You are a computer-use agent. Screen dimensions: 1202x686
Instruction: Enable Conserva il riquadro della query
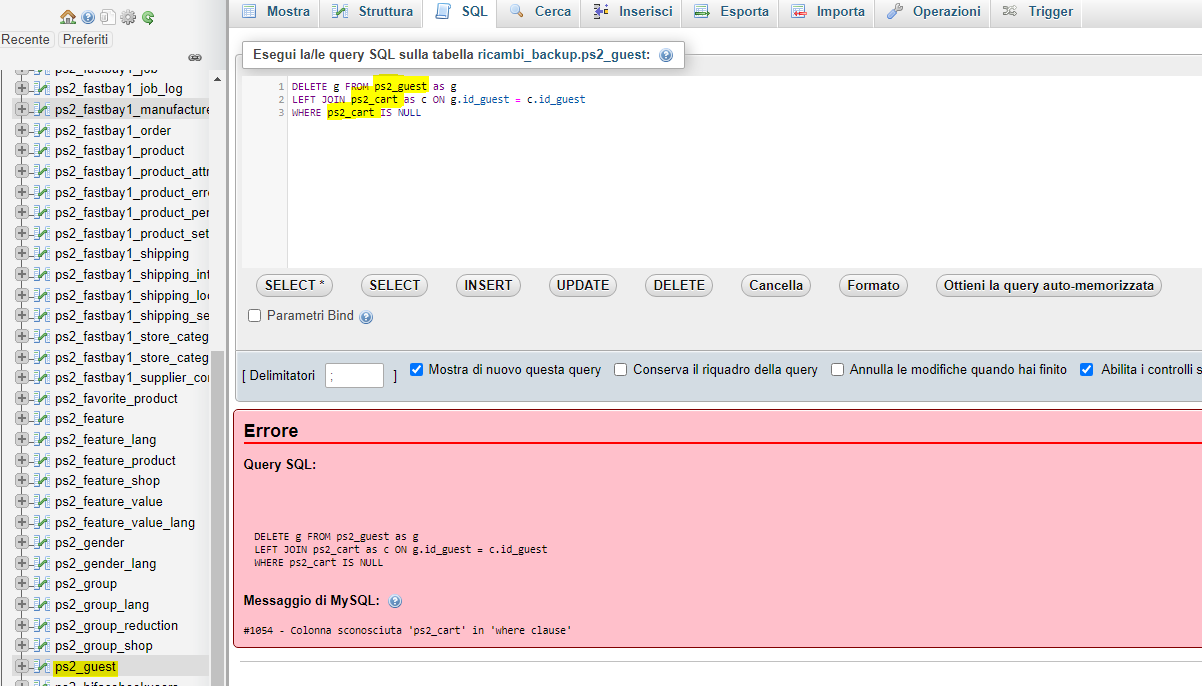621,369
